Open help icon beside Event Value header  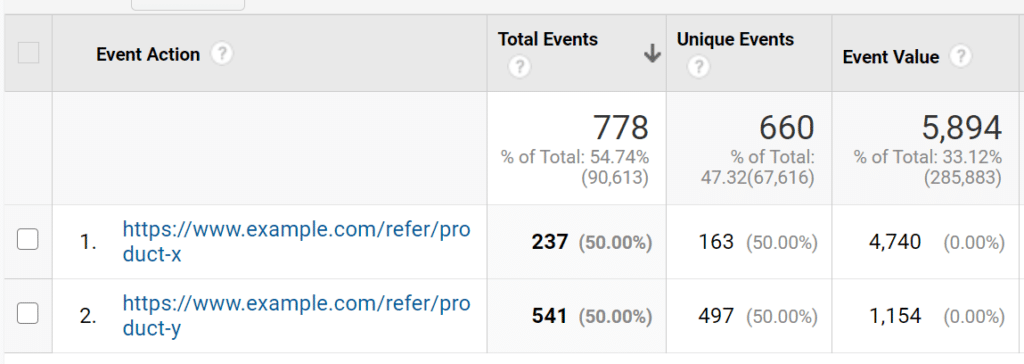pos(959,57)
